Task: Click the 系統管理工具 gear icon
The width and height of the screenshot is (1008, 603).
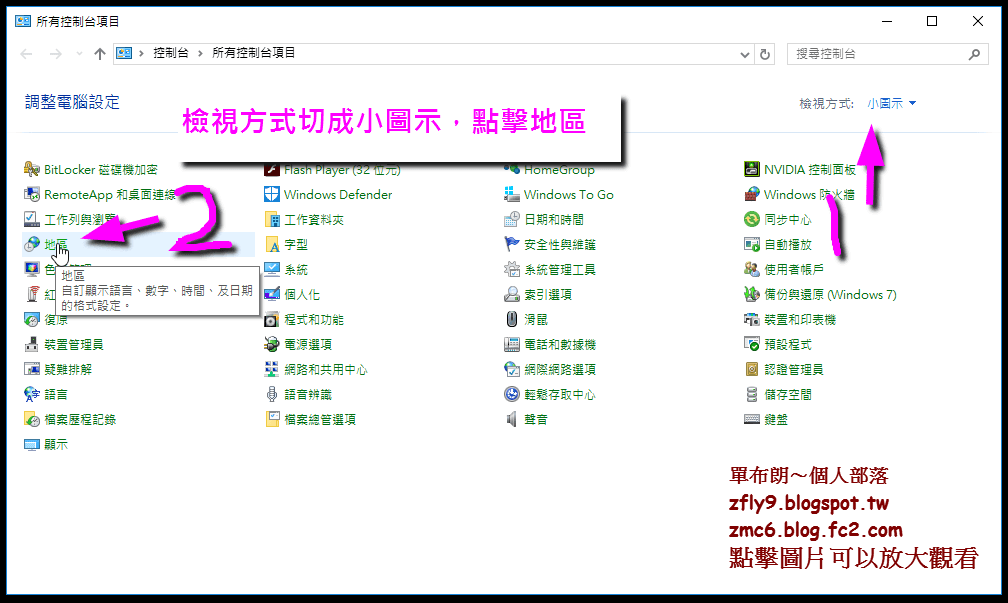Action: pos(512,269)
